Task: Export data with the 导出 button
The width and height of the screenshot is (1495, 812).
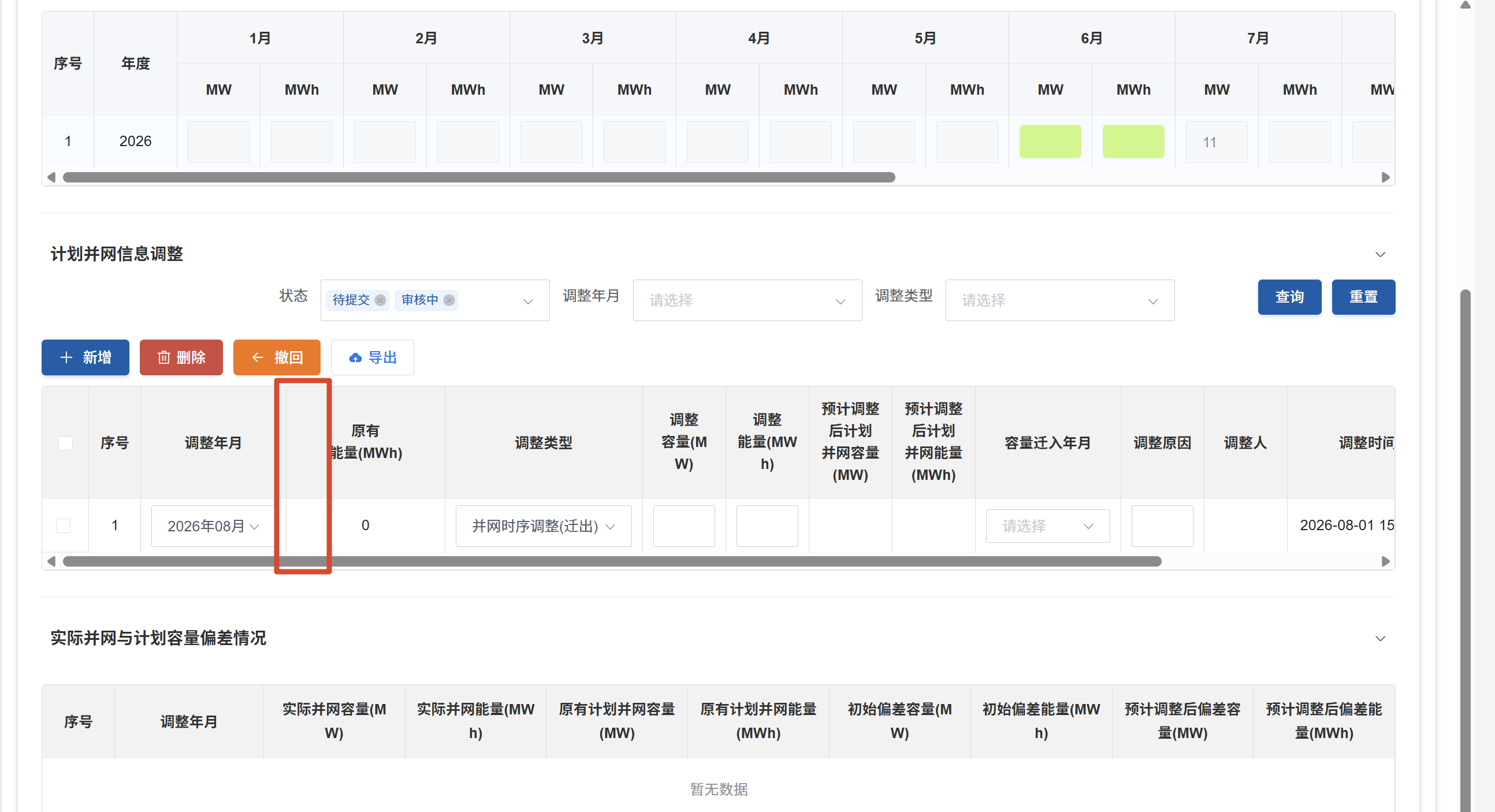Action: click(x=372, y=357)
